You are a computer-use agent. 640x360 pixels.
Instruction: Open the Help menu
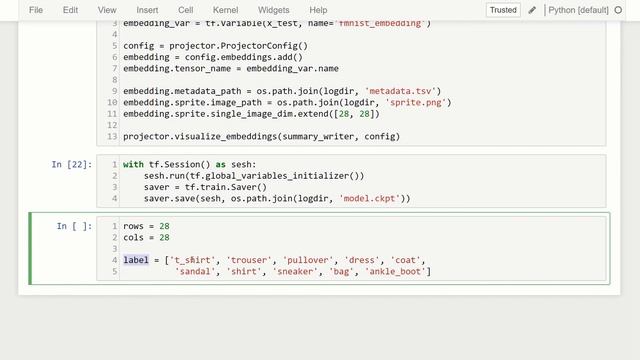(x=318, y=10)
